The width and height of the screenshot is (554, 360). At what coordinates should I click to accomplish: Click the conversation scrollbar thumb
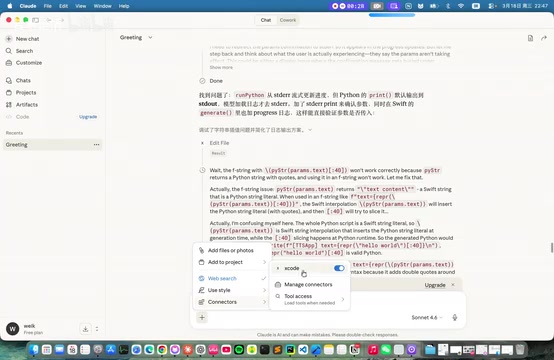pos(552,248)
